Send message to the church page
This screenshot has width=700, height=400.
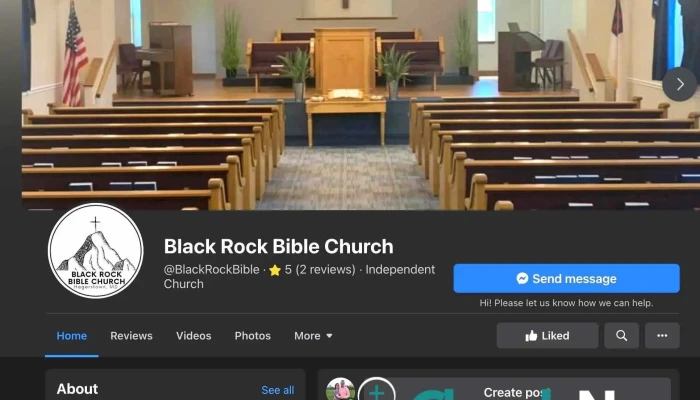tap(567, 279)
